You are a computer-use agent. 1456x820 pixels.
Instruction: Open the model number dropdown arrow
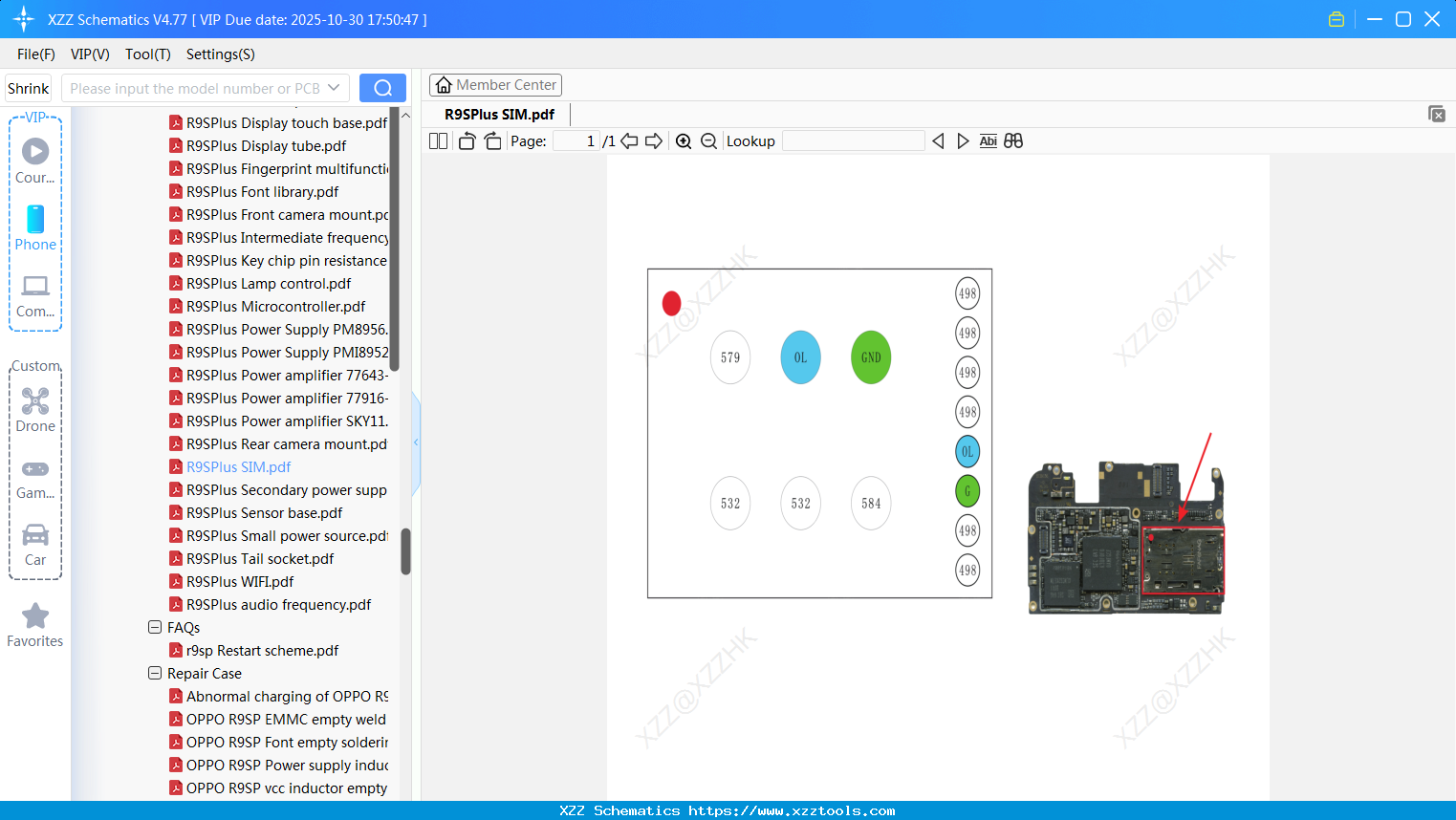(x=334, y=88)
